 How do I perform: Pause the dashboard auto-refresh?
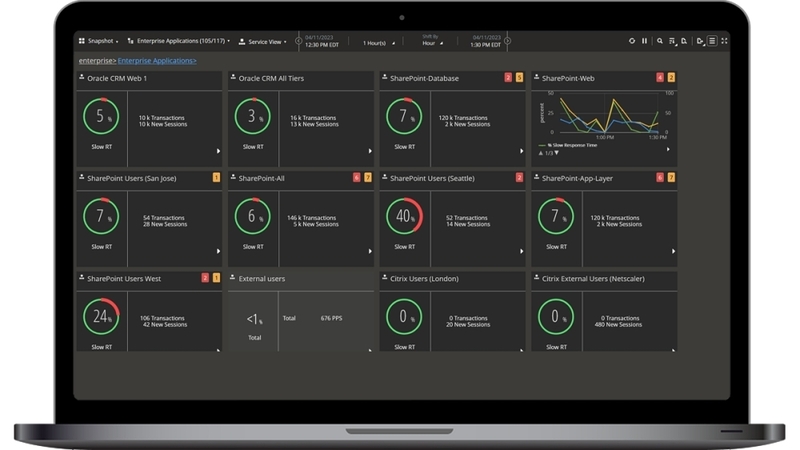pyautogui.click(x=644, y=41)
